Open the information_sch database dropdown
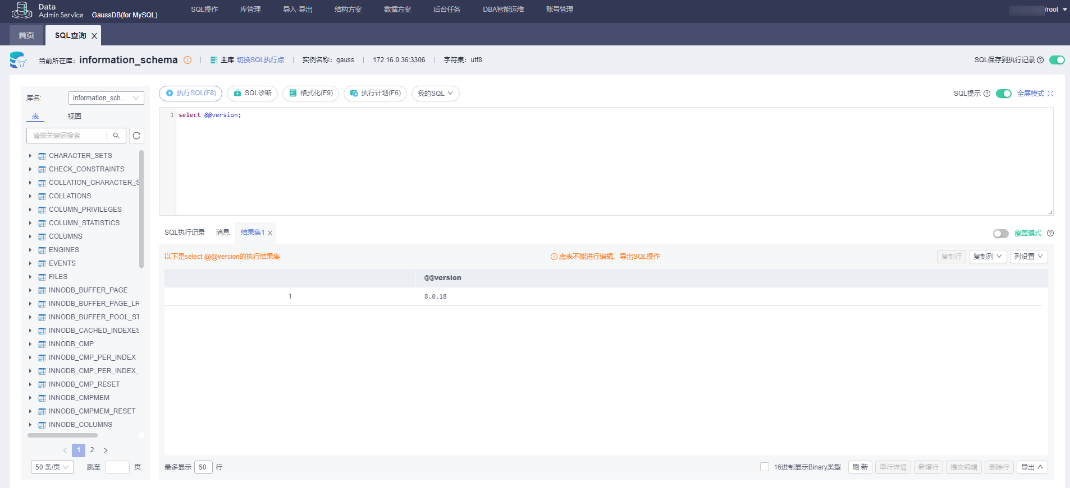The width and height of the screenshot is (1070, 488). click(107, 98)
